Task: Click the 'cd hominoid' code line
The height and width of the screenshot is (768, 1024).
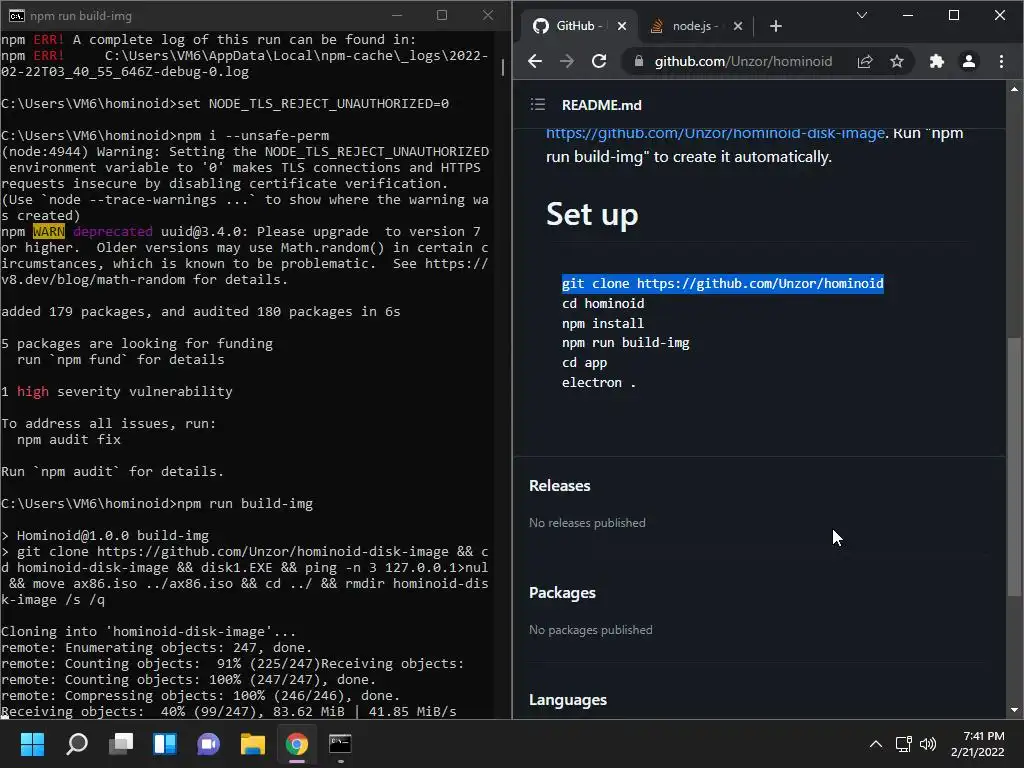Action: tap(603, 304)
